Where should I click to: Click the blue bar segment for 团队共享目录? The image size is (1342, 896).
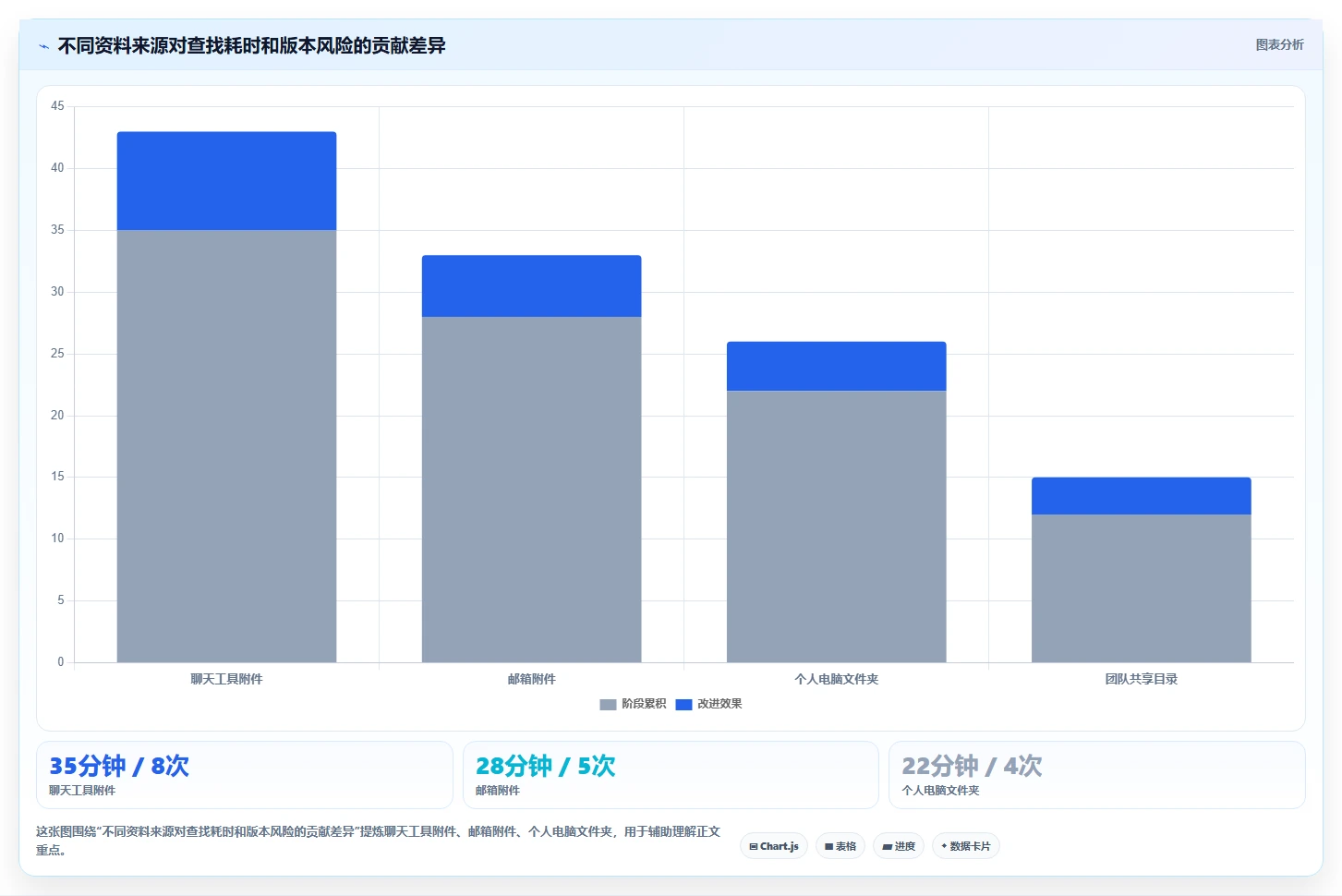[1141, 496]
